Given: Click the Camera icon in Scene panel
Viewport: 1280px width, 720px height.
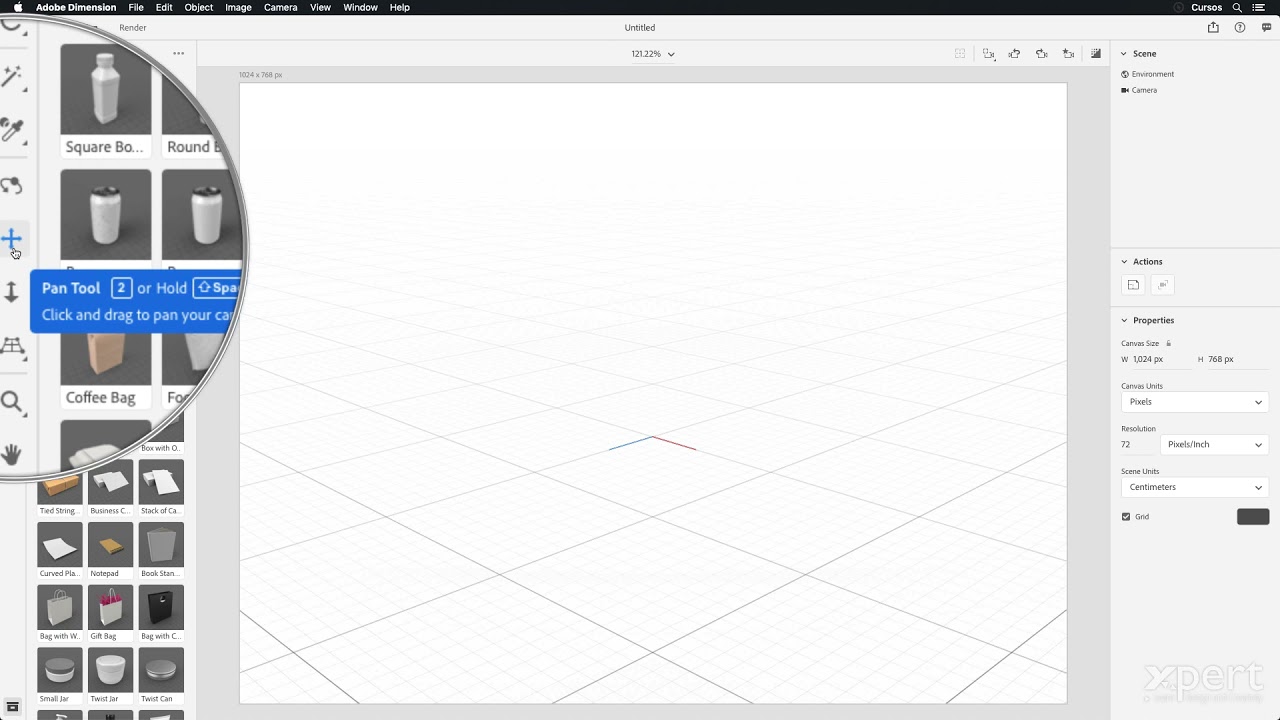Looking at the screenshot, I should 1125,90.
